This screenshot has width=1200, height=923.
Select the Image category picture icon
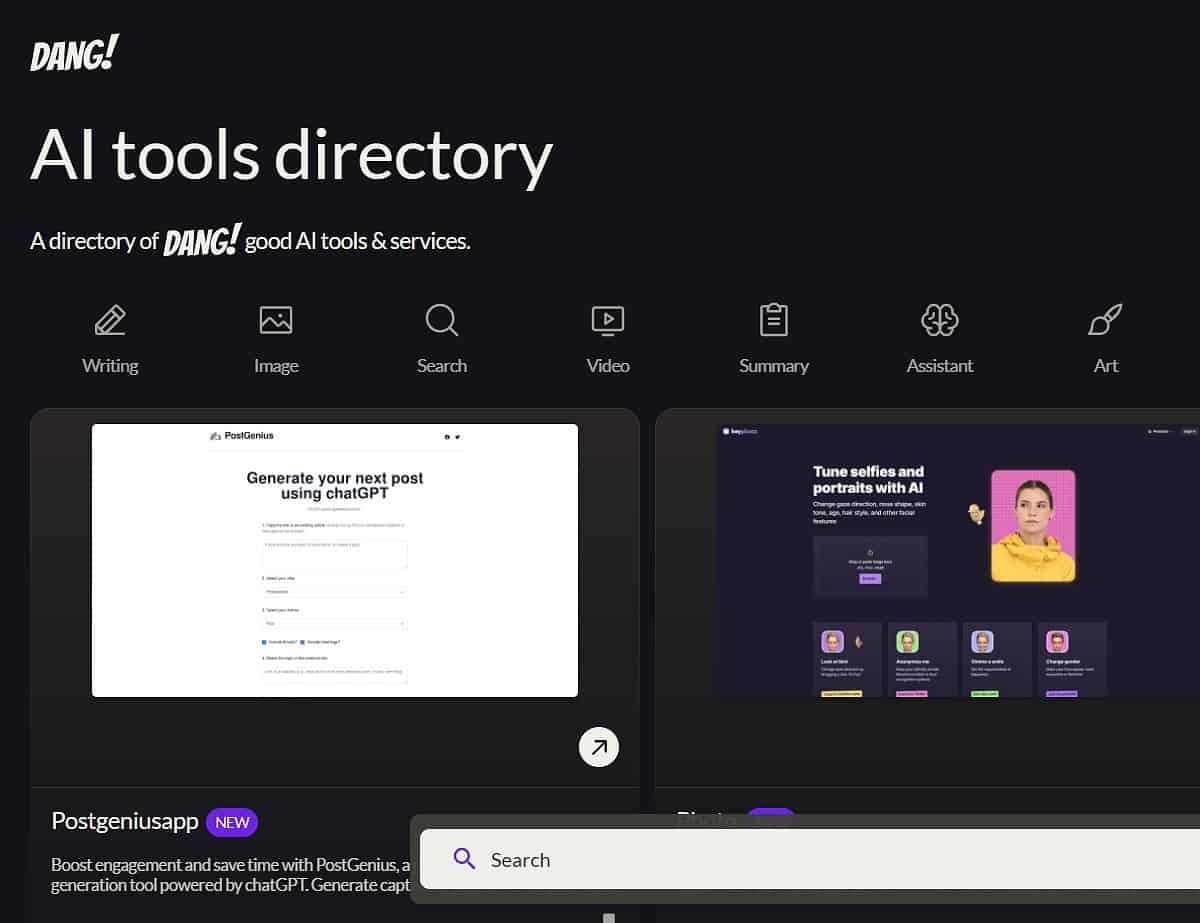click(276, 320)
